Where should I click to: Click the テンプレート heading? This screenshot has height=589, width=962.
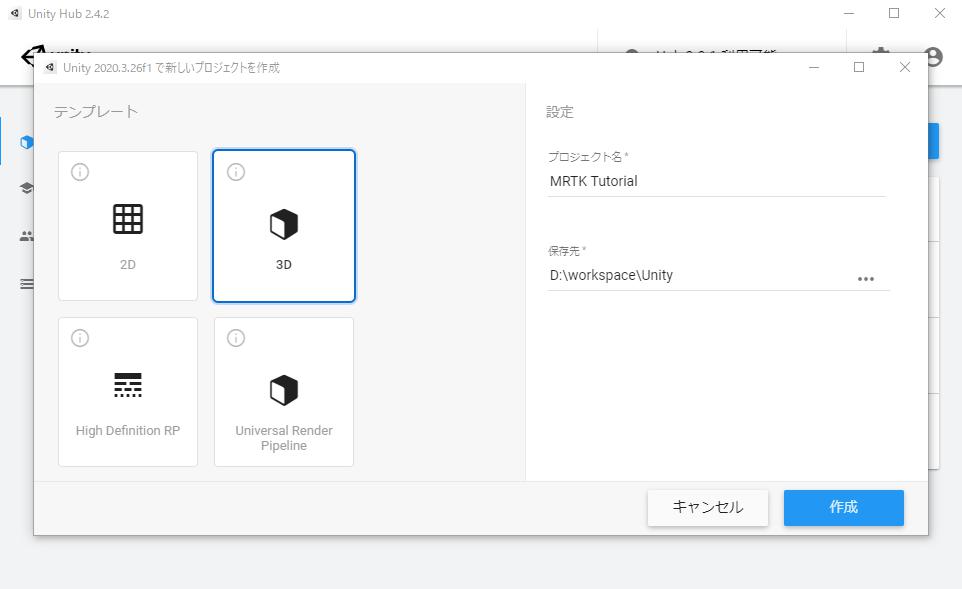pyautogui.click(x=96, y=112)
